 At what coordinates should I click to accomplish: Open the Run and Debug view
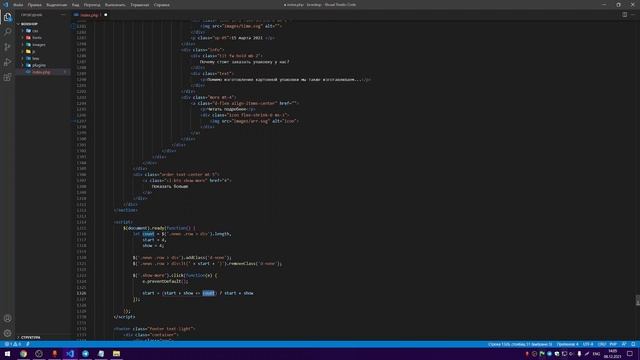pos(7,62)
